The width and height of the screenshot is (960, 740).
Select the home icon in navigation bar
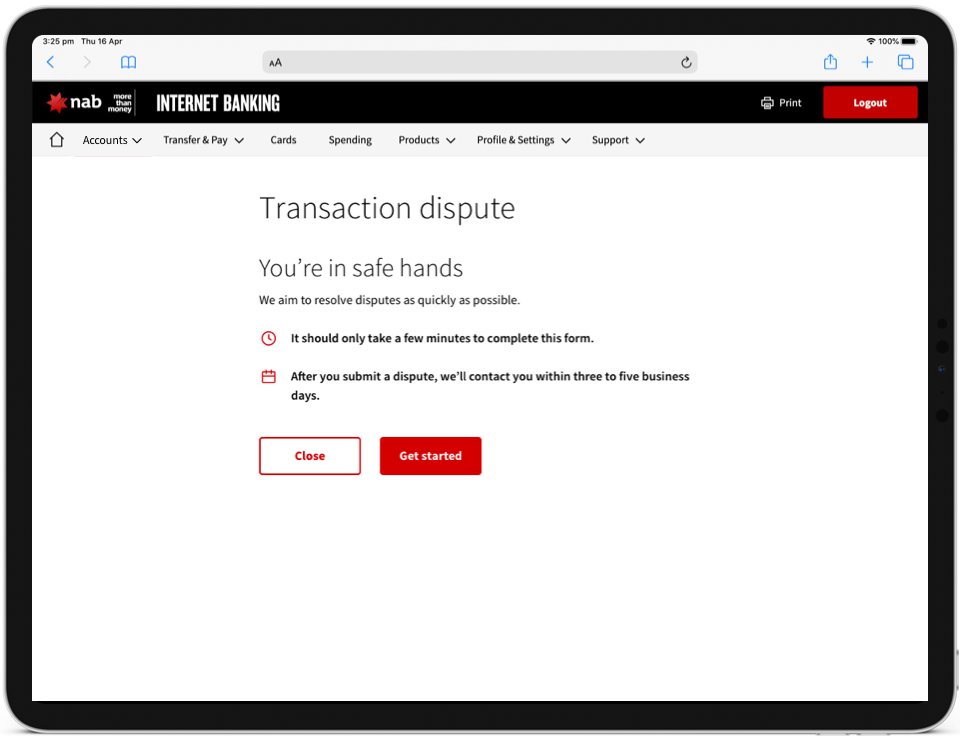[55, 139]
